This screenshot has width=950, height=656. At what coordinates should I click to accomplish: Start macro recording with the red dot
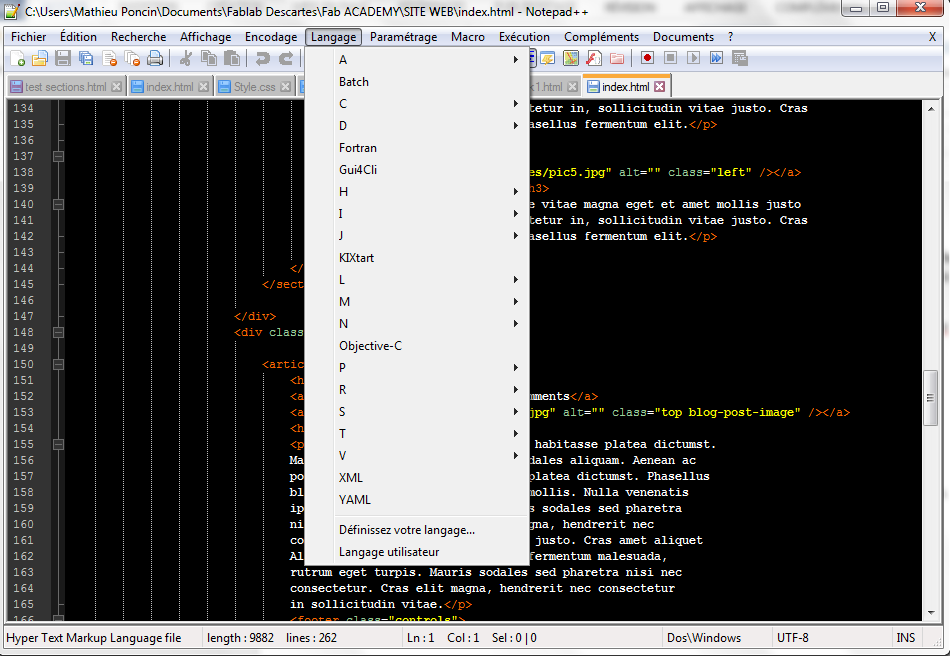pos(647,58)
